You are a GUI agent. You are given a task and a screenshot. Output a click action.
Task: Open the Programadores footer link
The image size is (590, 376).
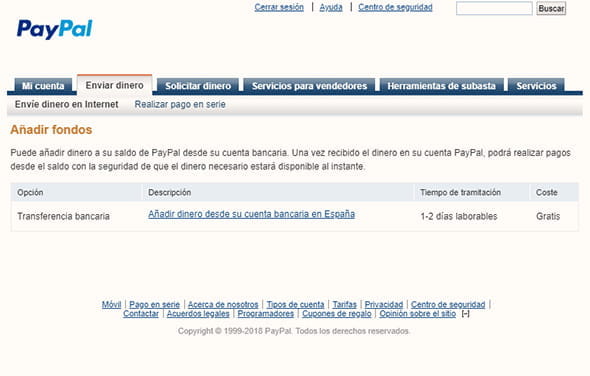(x=266, y=314)
